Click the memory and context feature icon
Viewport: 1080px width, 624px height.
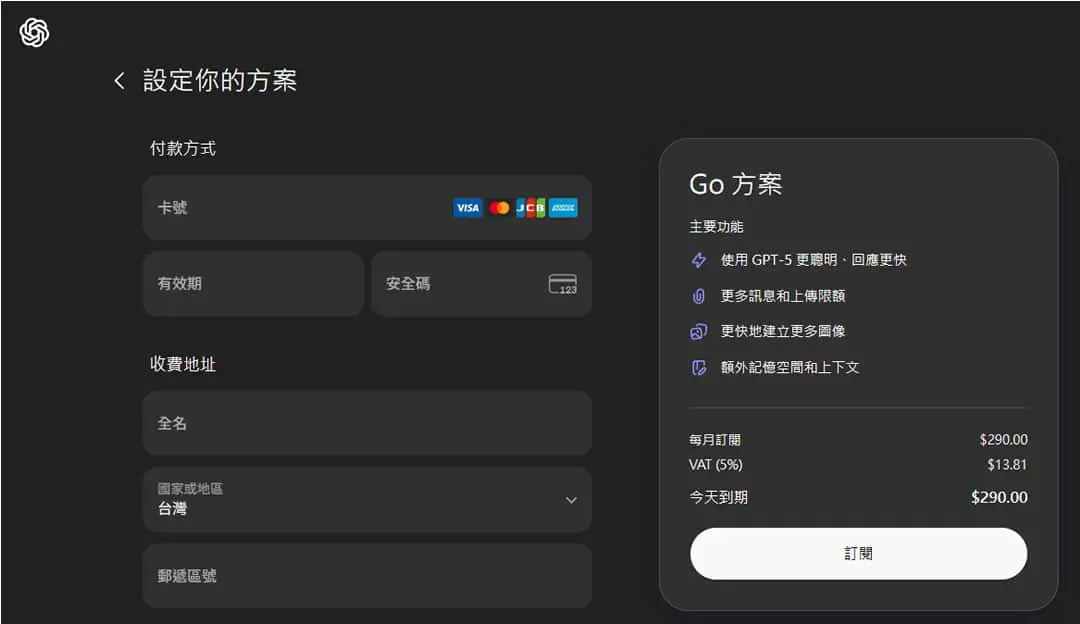tap(698, 367)
